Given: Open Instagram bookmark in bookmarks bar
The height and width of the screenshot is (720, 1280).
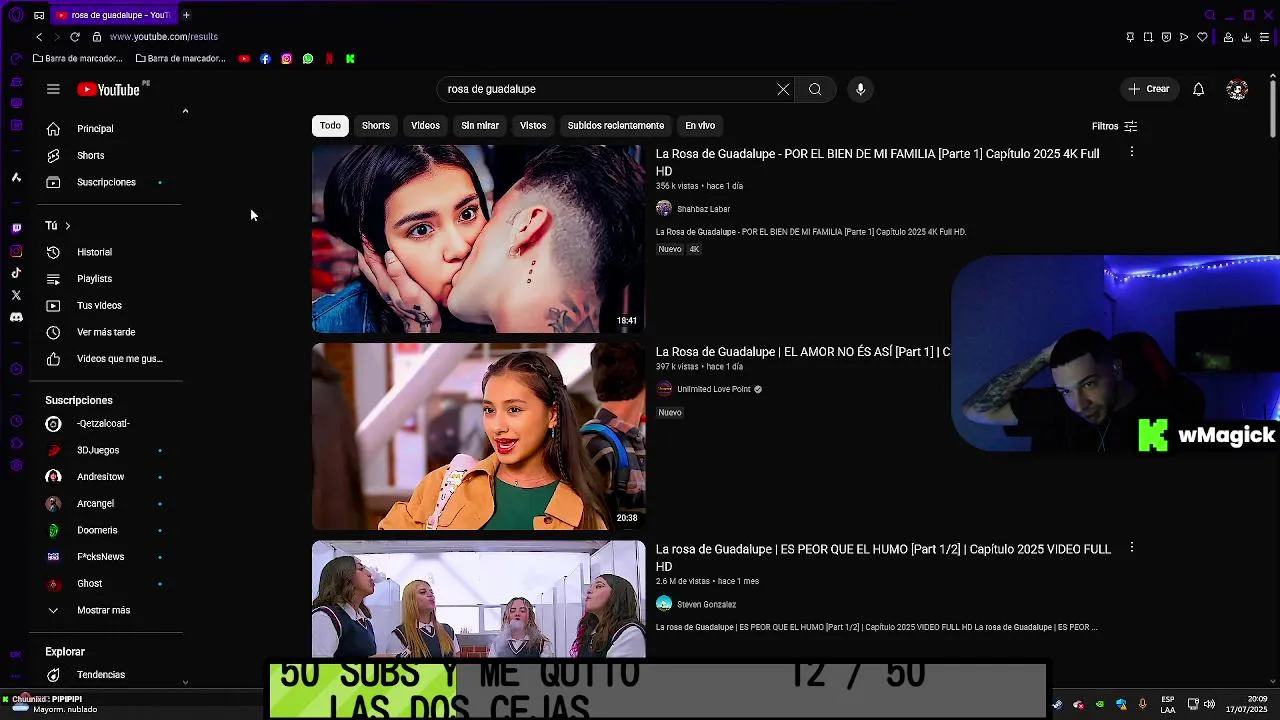Looking at the screenshot, I should pyautogui.click(x=286, y=59).
